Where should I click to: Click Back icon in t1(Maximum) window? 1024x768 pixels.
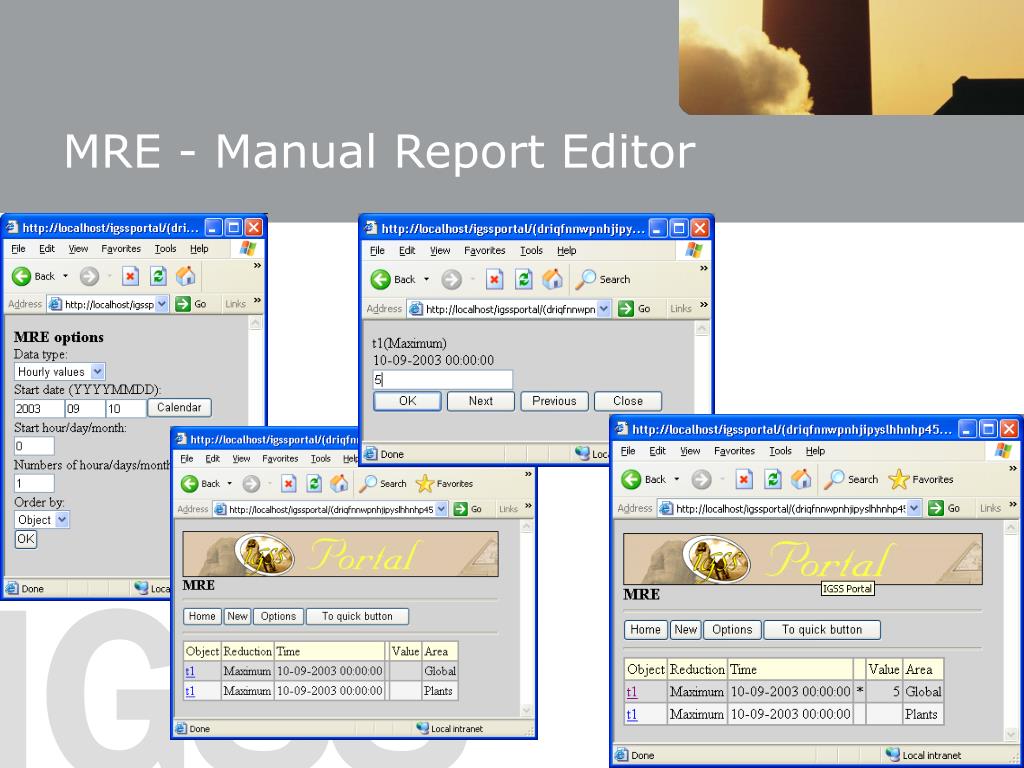click(x=380, y=280)
